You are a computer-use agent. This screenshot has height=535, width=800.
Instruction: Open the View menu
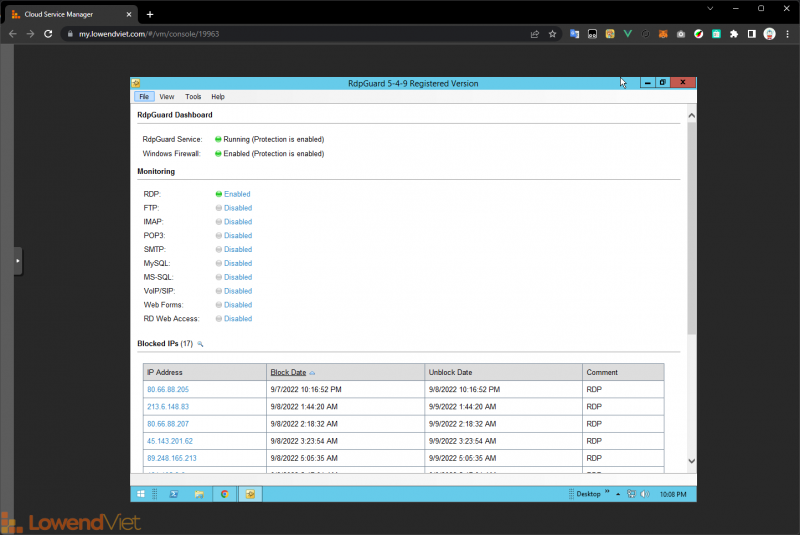pyautogui.click(x=167, y=97)
